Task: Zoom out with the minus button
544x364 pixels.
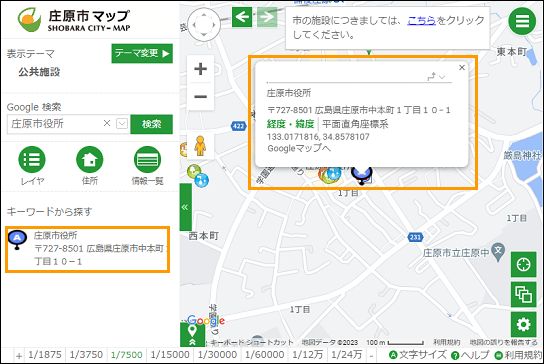Action: pos(201,96)
